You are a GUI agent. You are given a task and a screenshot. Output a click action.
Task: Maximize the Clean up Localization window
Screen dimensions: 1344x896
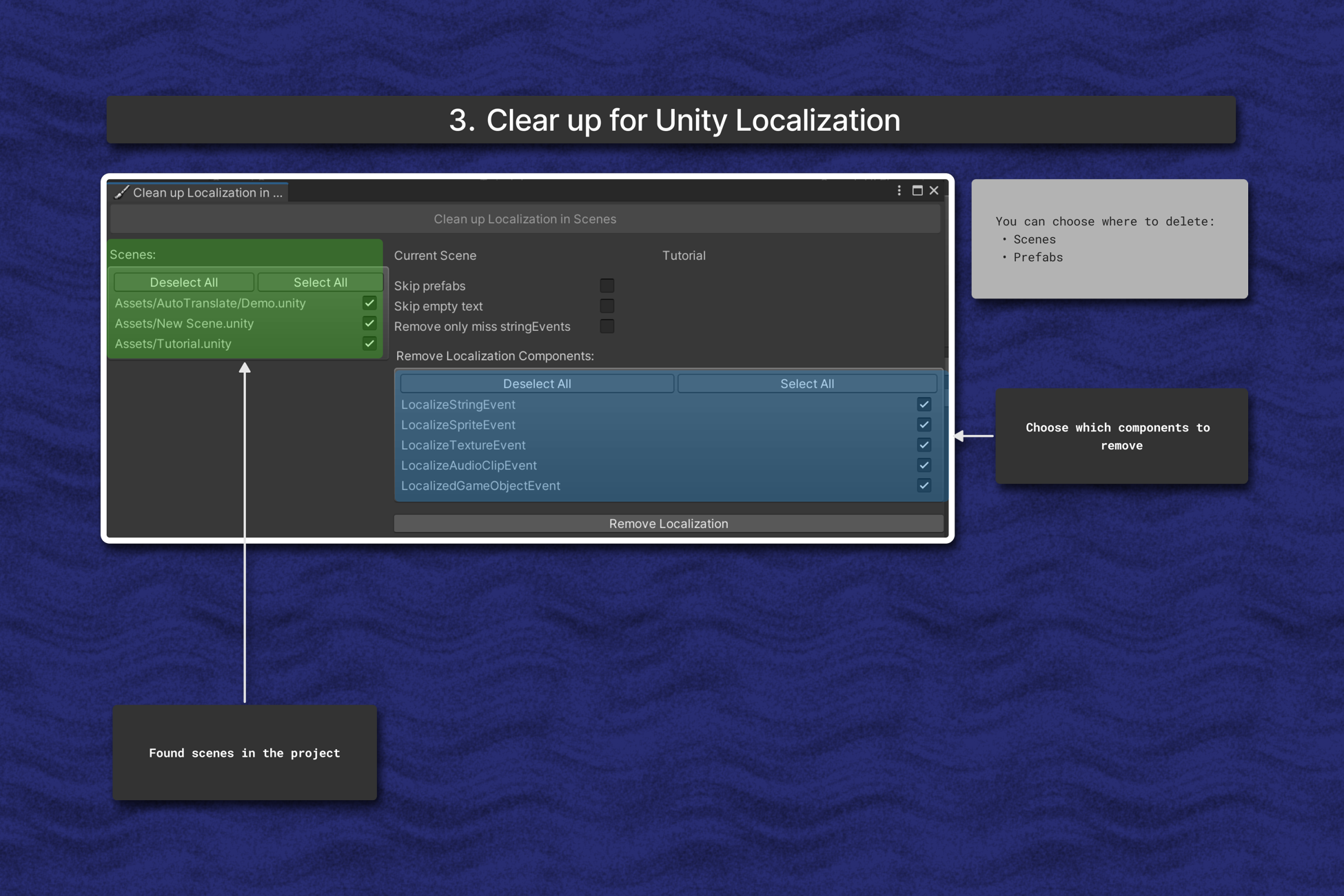pos(917,191)
